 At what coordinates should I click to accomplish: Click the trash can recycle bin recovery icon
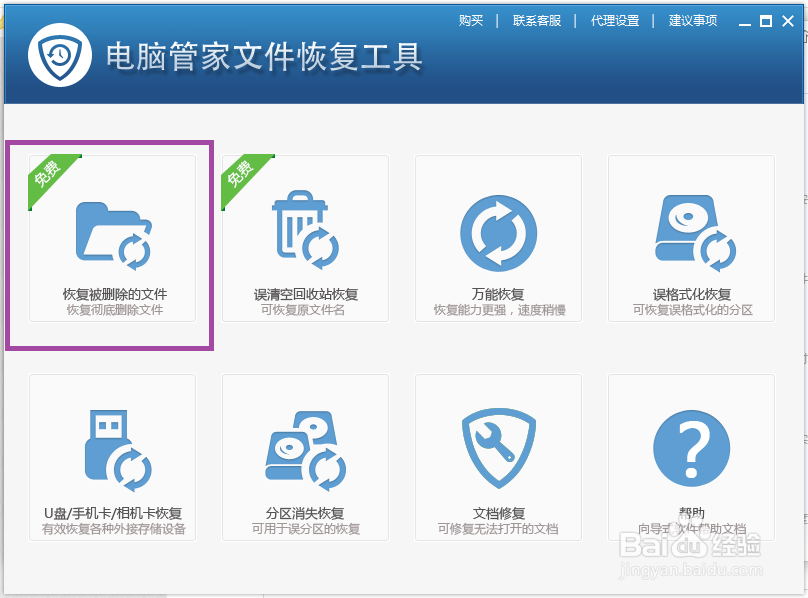[x=306, y=230]
